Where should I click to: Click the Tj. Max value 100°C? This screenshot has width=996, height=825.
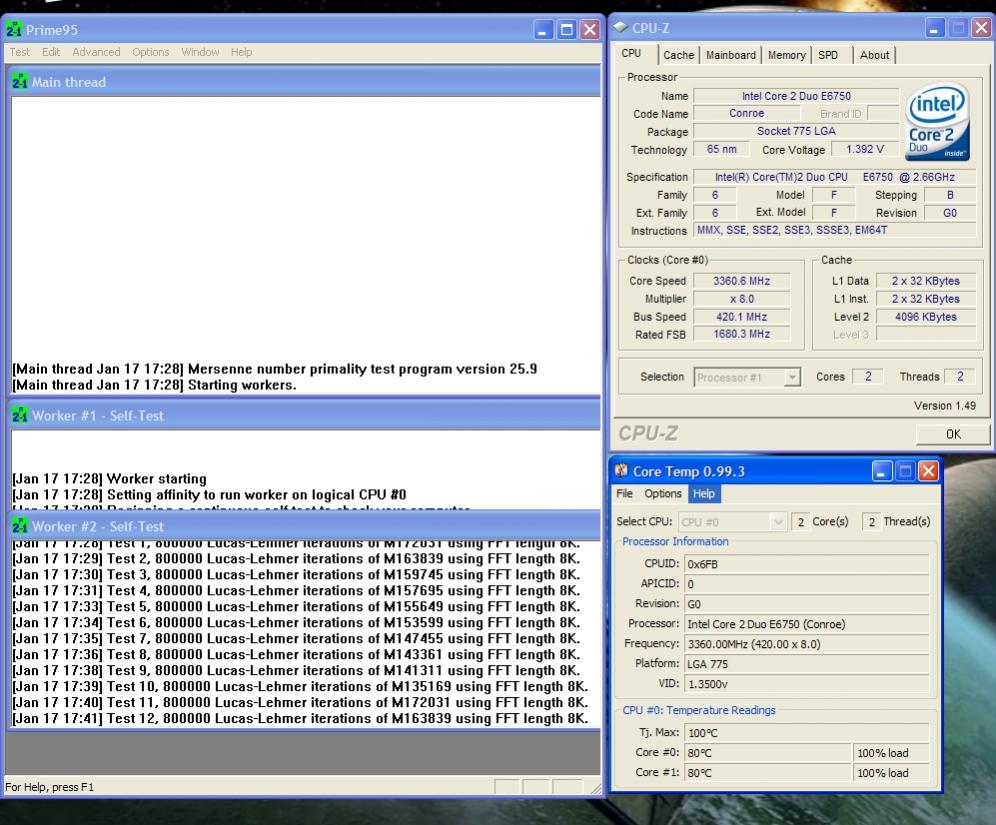806,733
